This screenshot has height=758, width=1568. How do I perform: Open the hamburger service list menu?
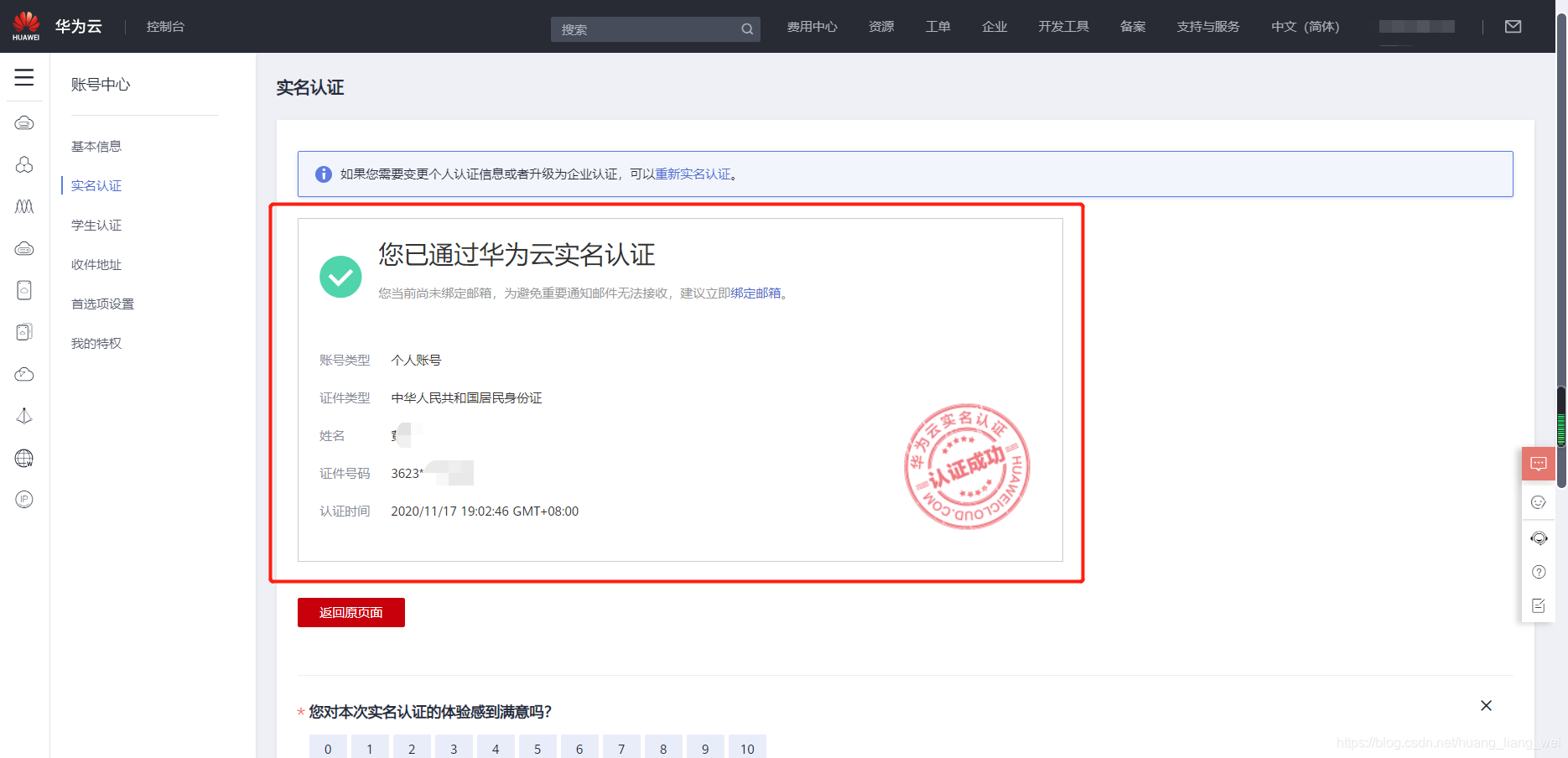click(x=24, y=78)
